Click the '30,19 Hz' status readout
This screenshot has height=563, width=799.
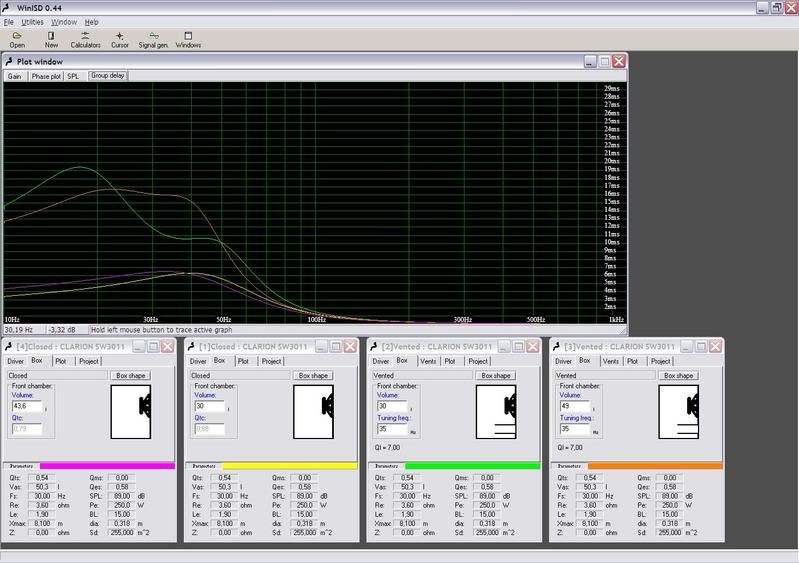point(24,330)
